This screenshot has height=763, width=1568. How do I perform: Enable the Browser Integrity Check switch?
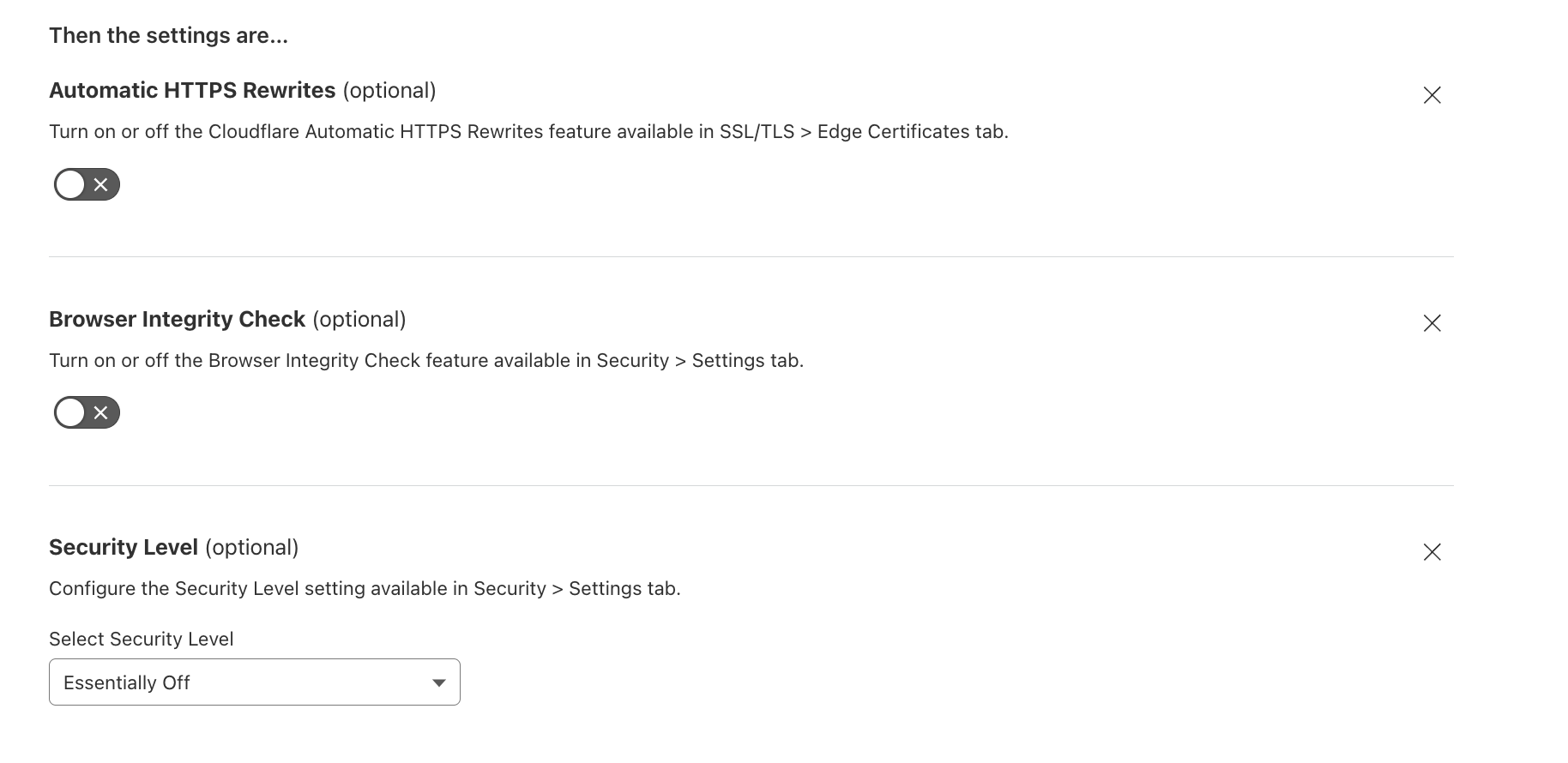click(x=87, y=412)
